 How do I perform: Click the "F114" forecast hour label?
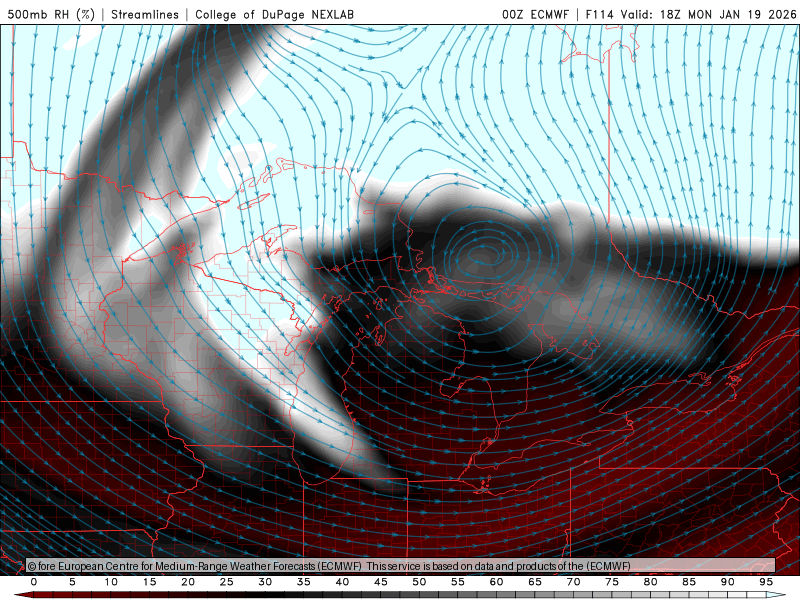pyautogui.click(x=599, y=14)
